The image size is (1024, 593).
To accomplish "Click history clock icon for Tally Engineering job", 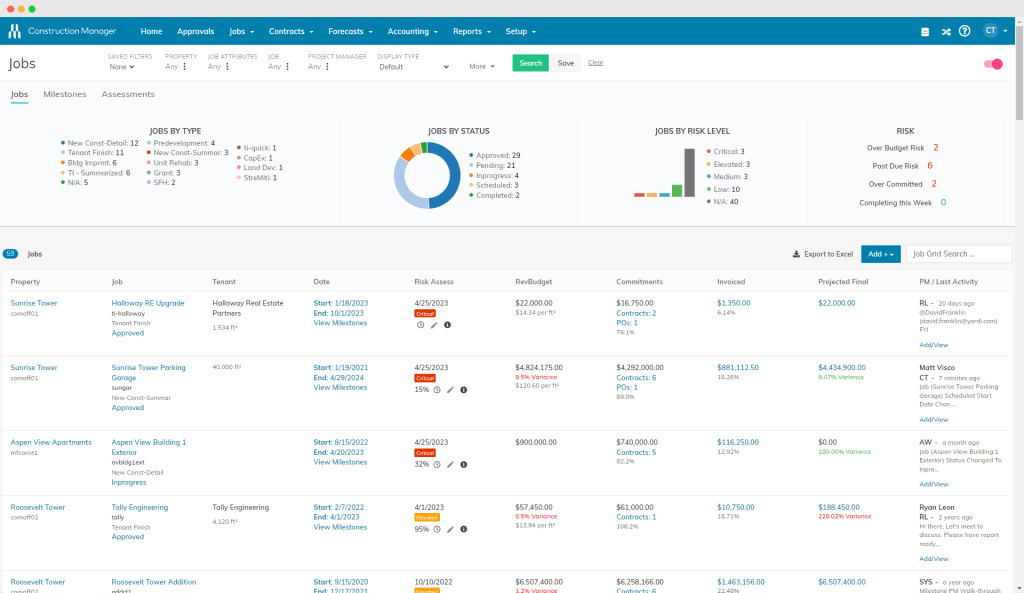I will click(437, 529).
